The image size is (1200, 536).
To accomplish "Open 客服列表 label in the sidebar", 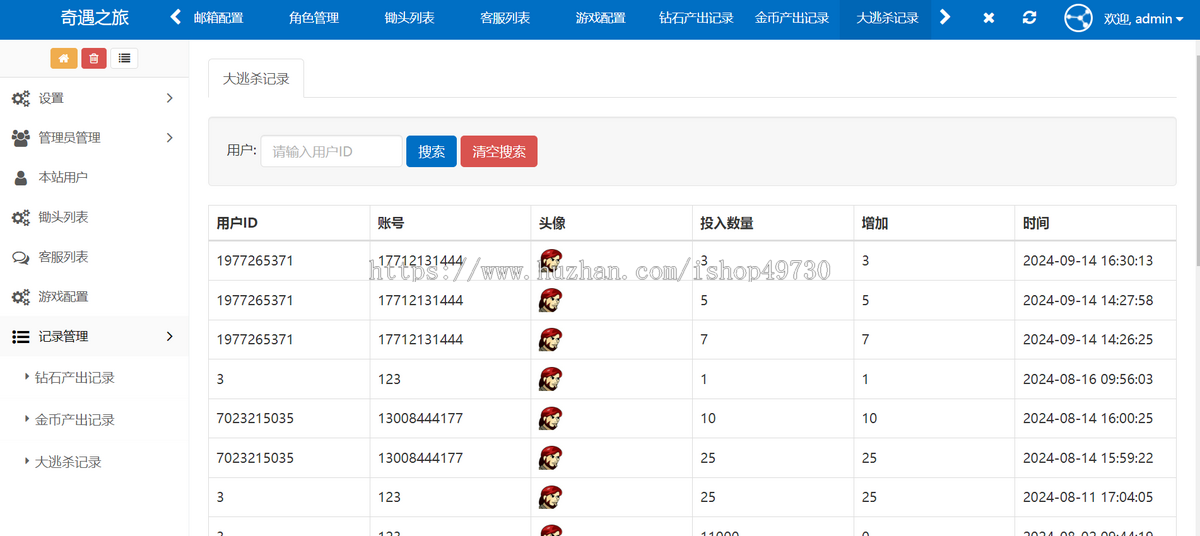I will pyautogui.click(x=63, y=257).
